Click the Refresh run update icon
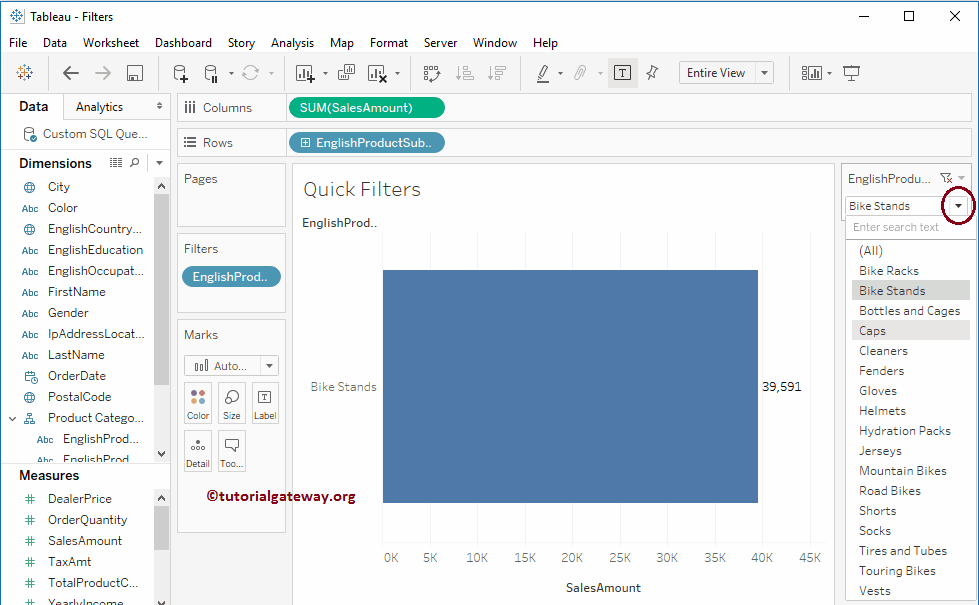Screen dimensions: 979x605 point(250,73)
